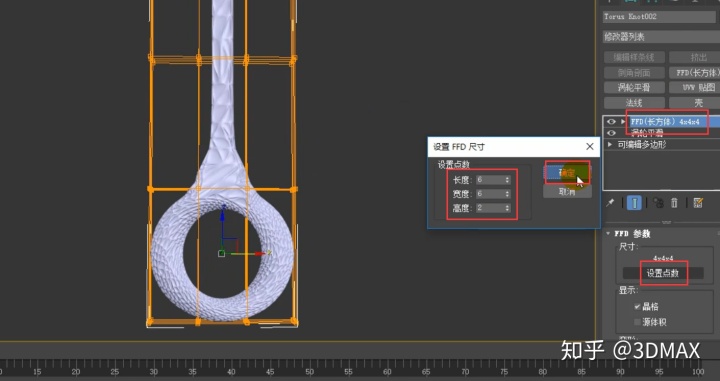Open configure modifier sets icon
Viewport: 720px width, 381px height.
[698, 203]
